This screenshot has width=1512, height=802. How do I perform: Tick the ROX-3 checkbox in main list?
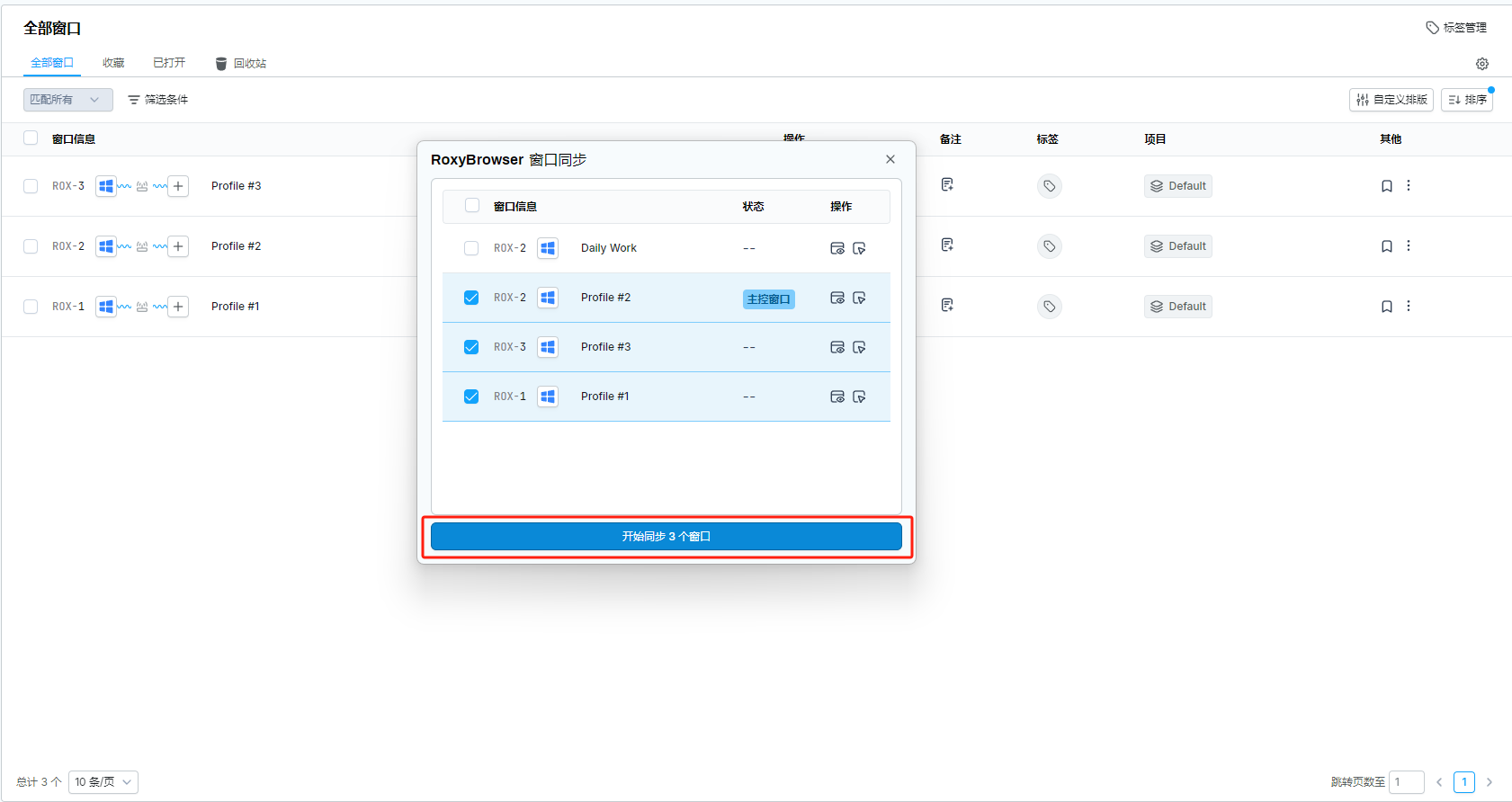pyautogui.click(x=31, y=186)
